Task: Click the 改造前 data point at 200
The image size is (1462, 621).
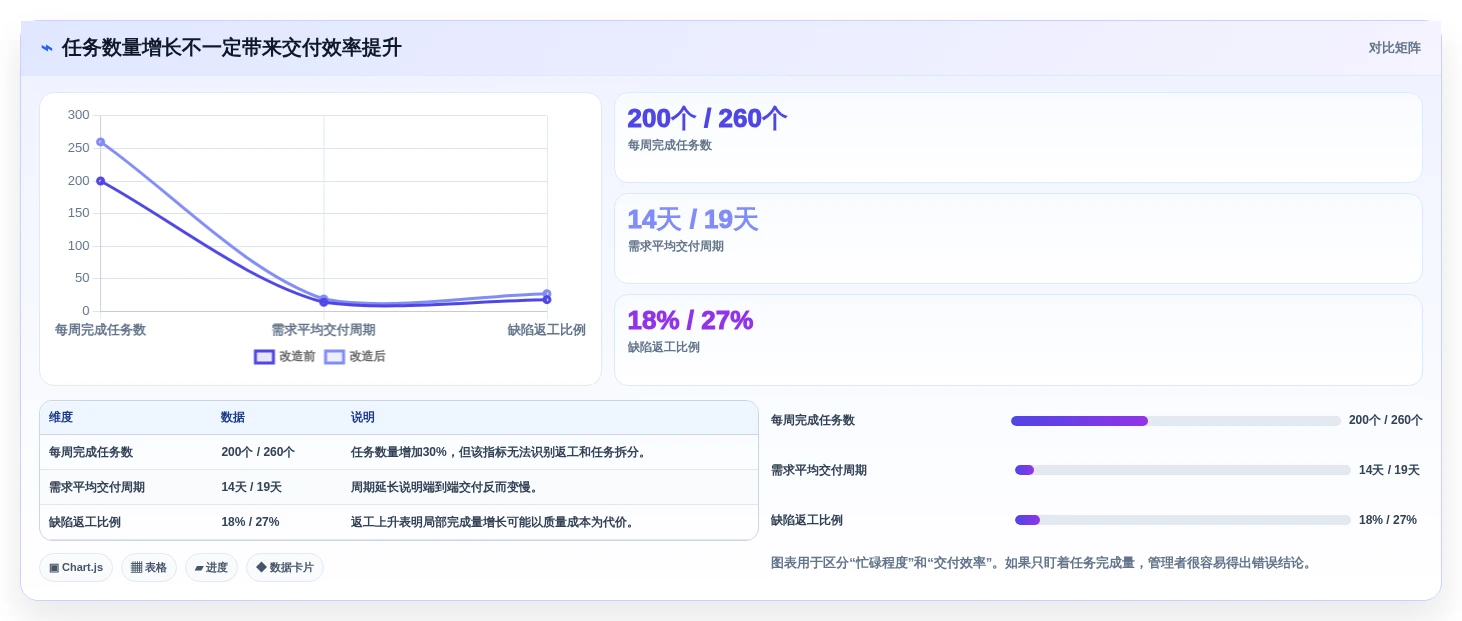Action: 100,181
